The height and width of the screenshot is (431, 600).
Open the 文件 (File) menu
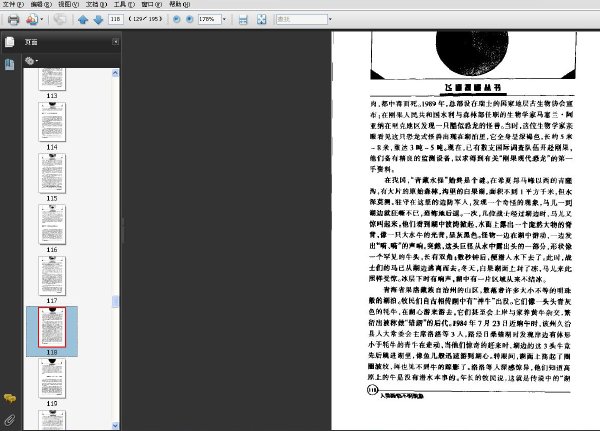click(x=13, y=4)
